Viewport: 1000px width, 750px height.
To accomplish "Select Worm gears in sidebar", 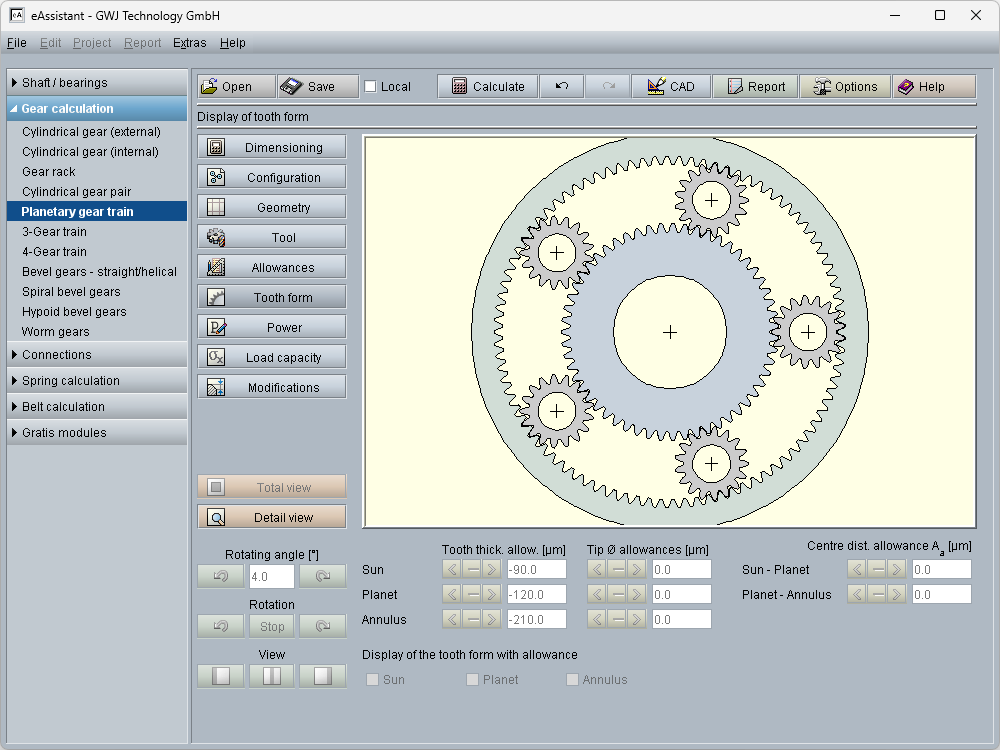I will pos(56,332).
